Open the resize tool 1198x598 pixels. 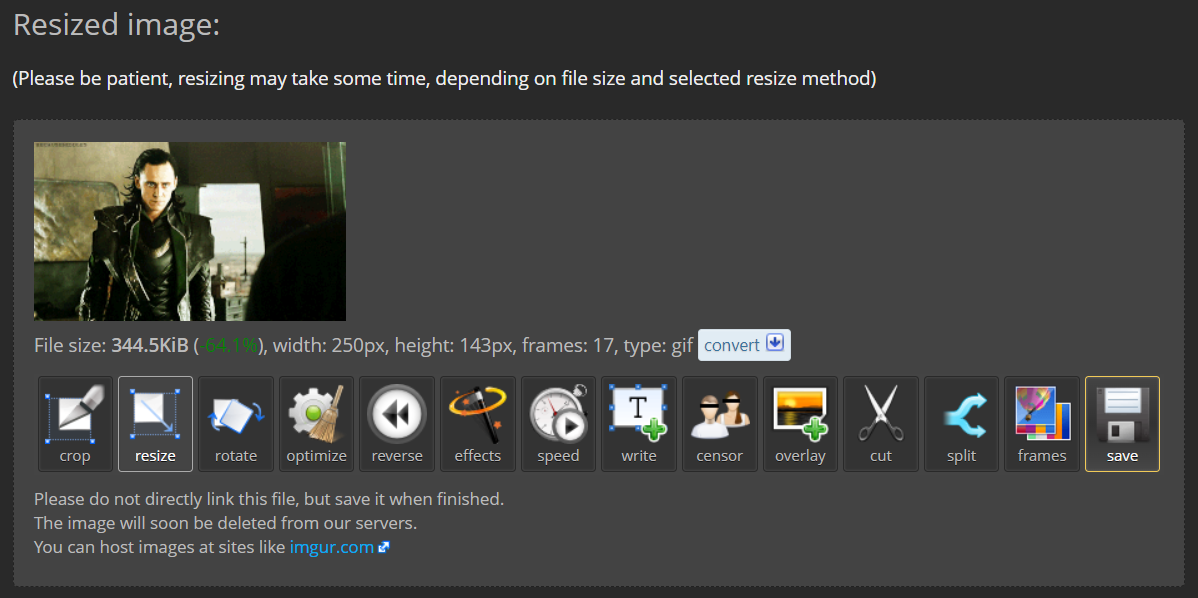pos(155,424)
